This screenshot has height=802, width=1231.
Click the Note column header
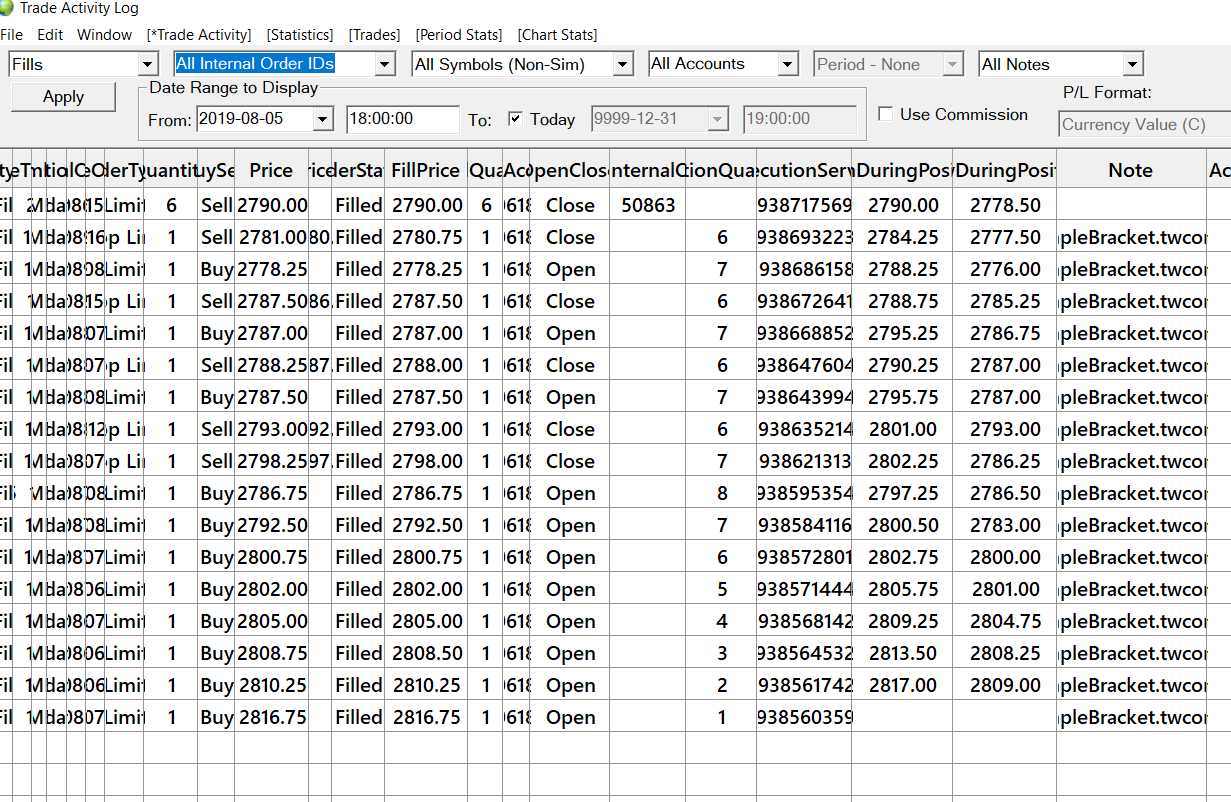(1130, 171)
